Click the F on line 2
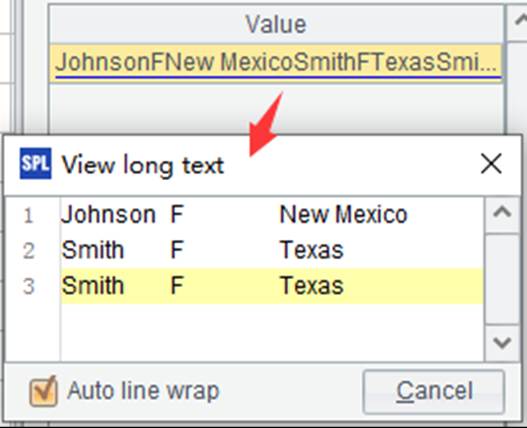 point(177,250)
